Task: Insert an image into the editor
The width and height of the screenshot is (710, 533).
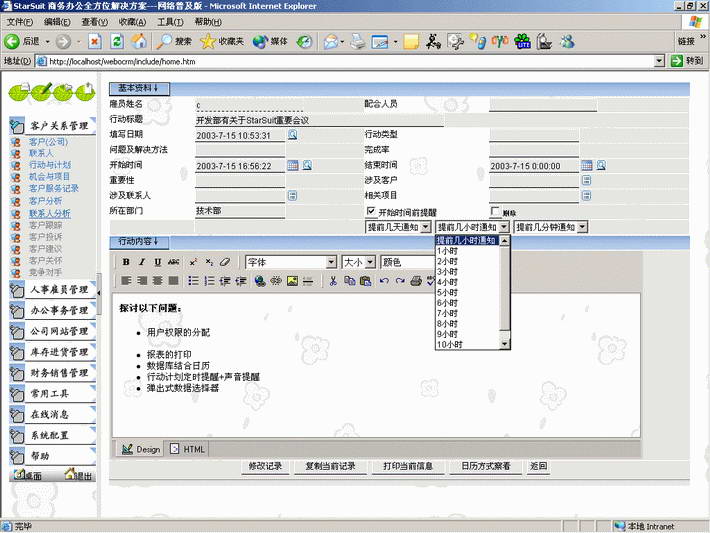Action: tap(293, 281)
